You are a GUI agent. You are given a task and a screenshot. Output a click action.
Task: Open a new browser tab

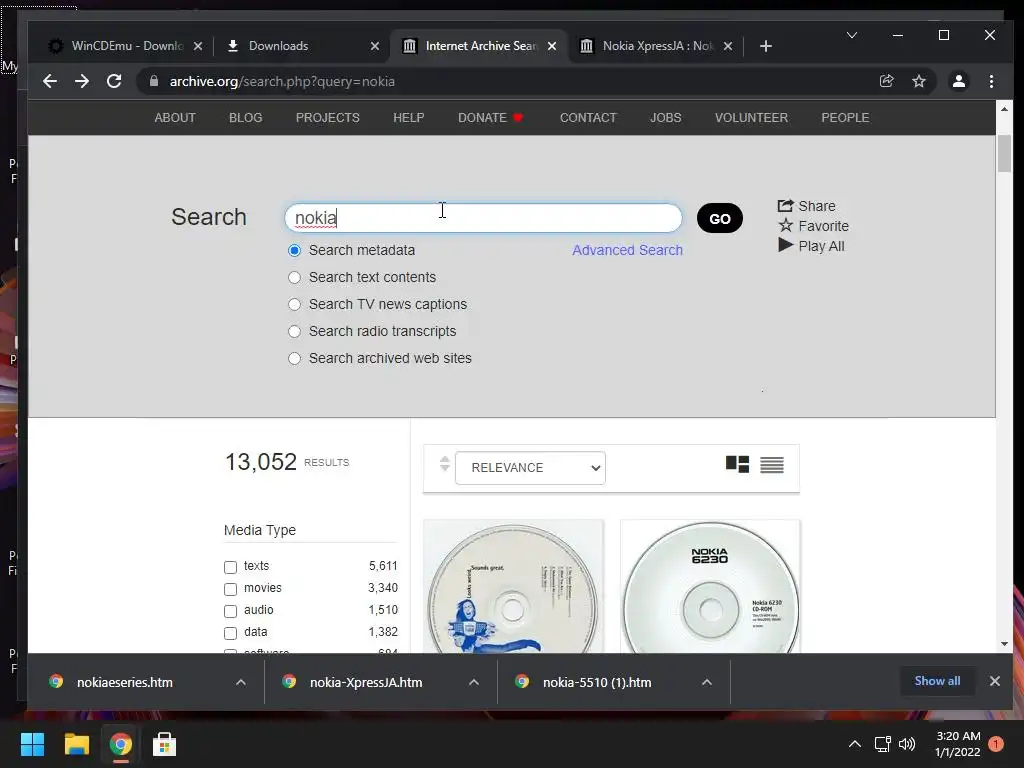[x=766, y=46]
